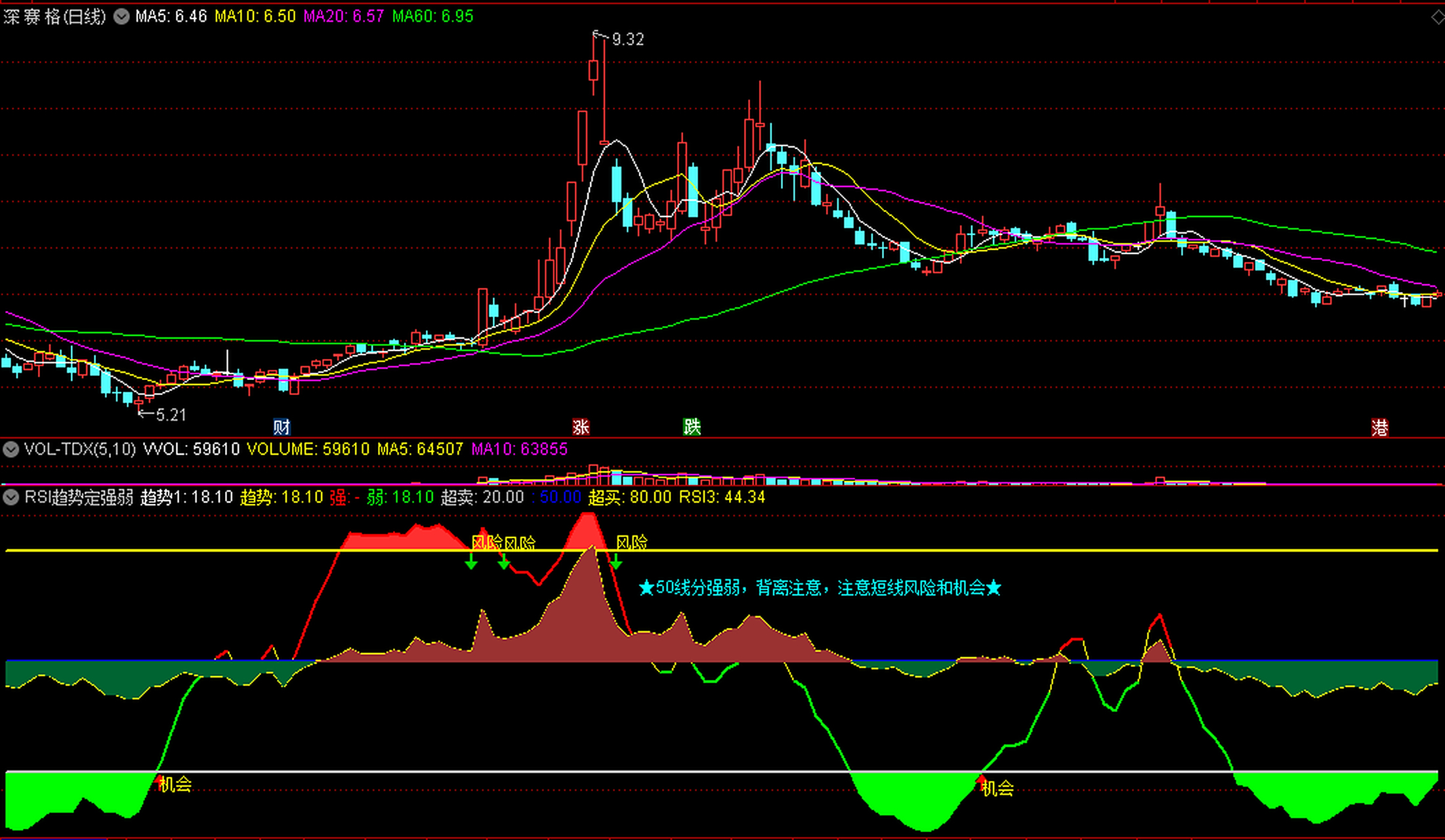Click the 5.21 low price label
Viewport: 1445px width, 840px height.
click(x=171, y=415)
